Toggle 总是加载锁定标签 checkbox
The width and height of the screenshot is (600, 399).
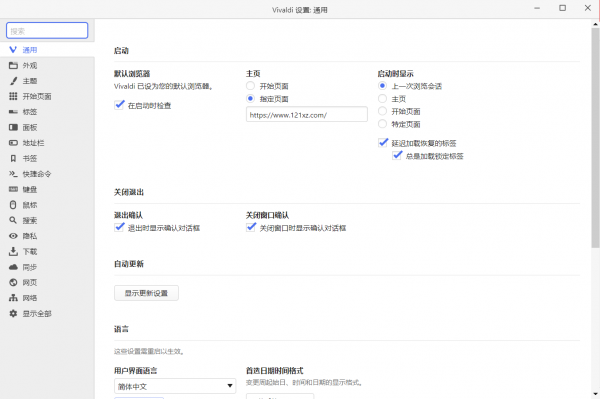pos(397,155)
